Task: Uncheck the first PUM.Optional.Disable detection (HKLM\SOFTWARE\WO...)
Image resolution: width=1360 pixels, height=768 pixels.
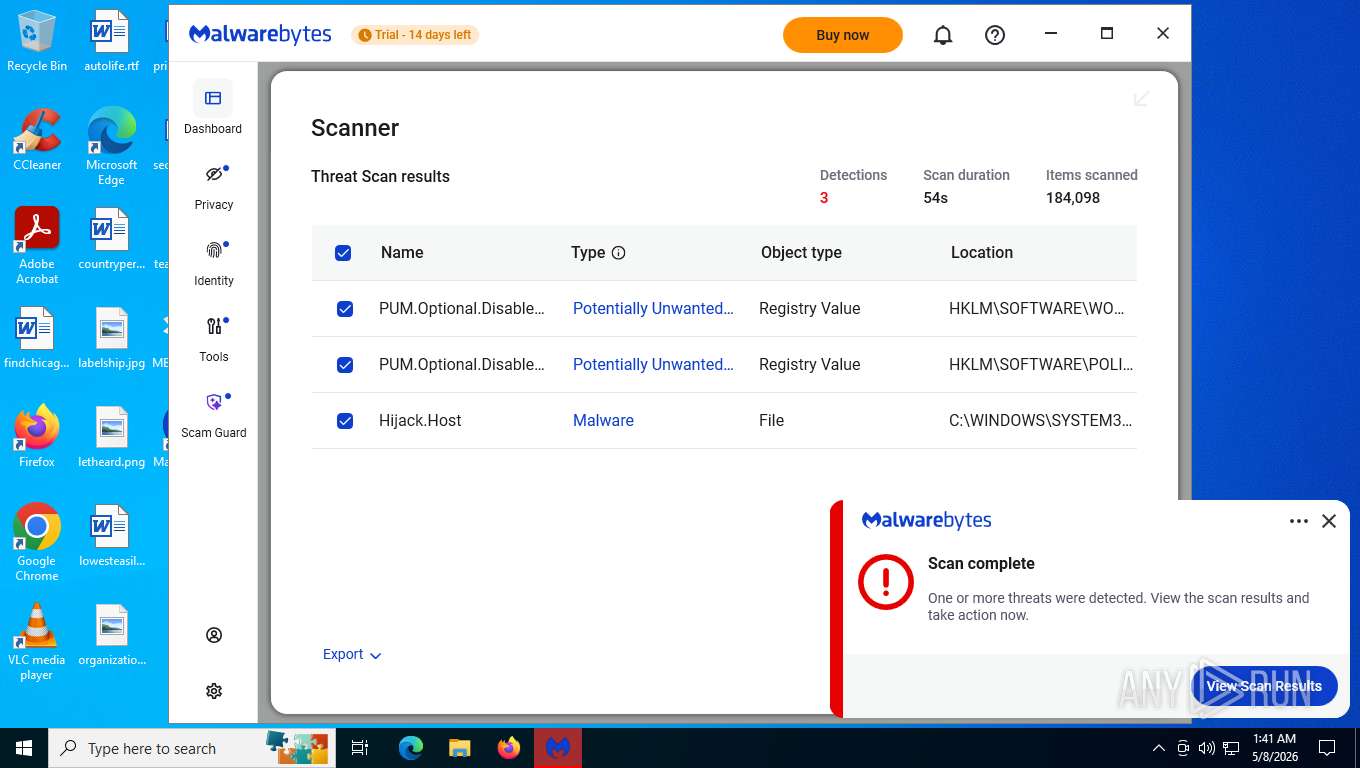Action: pos(345,309)
